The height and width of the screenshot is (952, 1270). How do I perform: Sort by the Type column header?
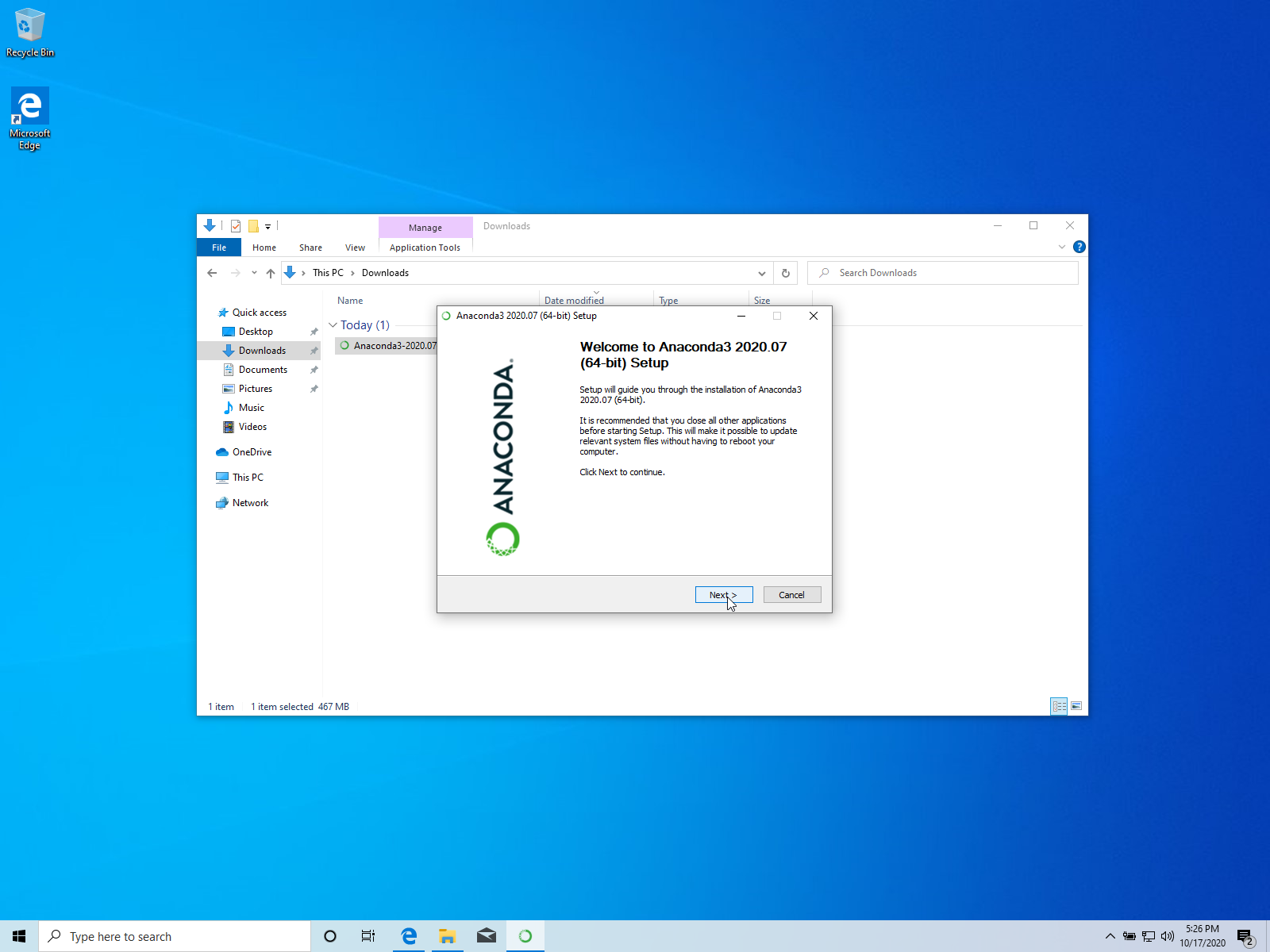(x=668, y=301)
